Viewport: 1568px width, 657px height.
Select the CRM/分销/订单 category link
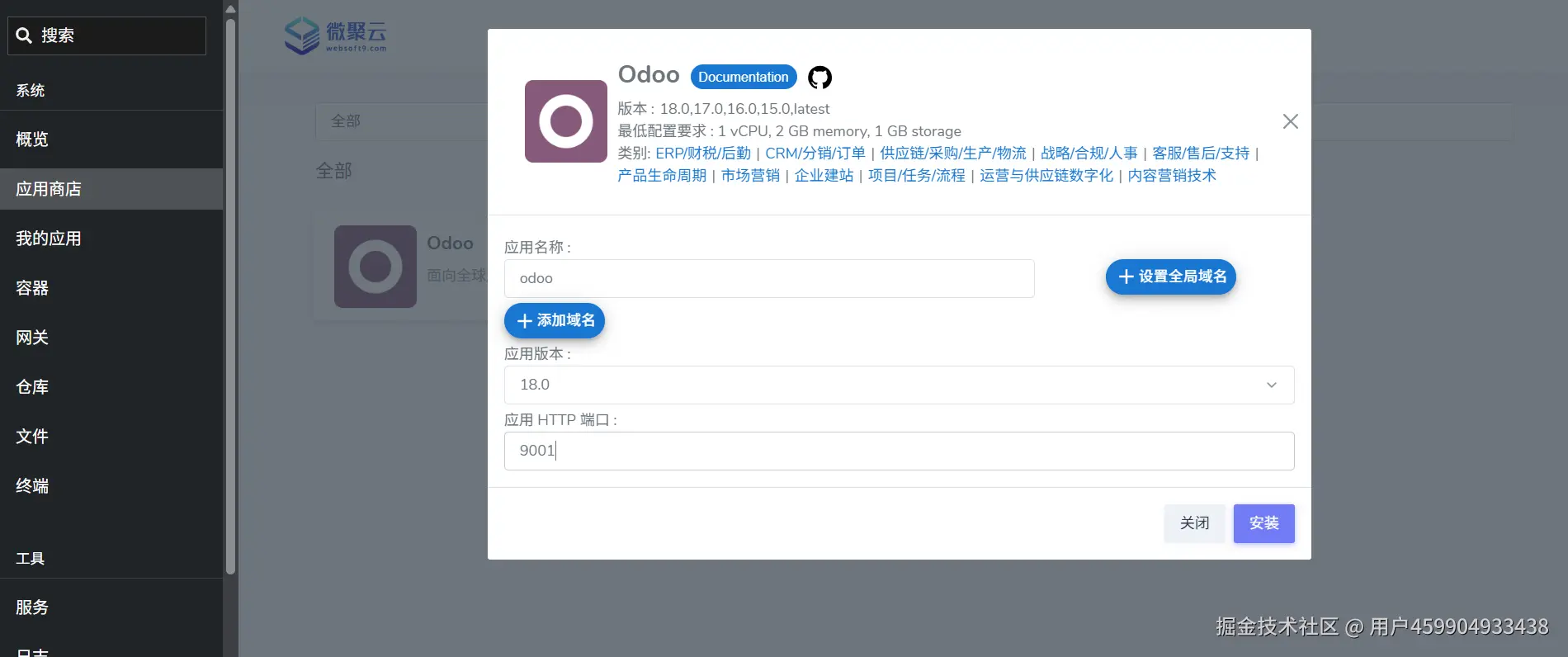pyautogui.click(x=815, y=154)
